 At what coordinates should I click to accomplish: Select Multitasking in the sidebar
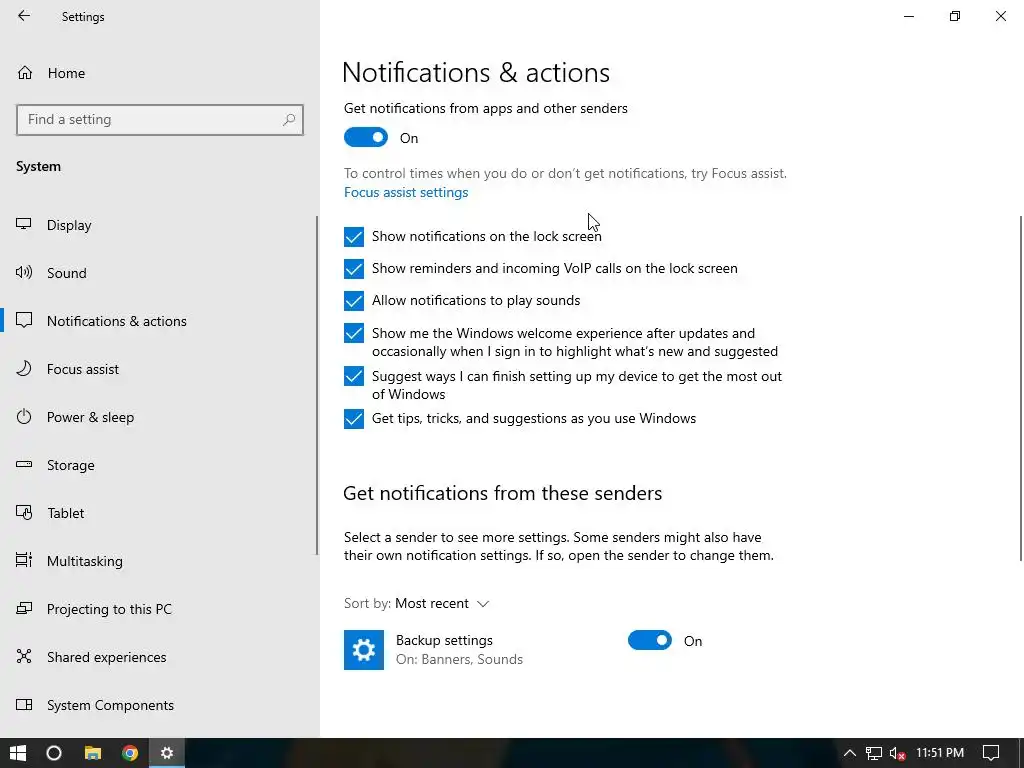(160, 561)
